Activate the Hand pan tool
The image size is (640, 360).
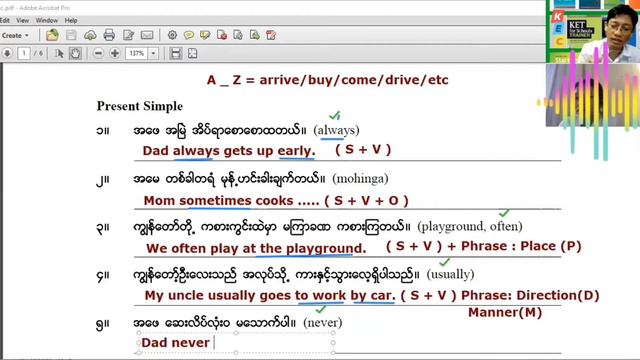pos(75,53)
